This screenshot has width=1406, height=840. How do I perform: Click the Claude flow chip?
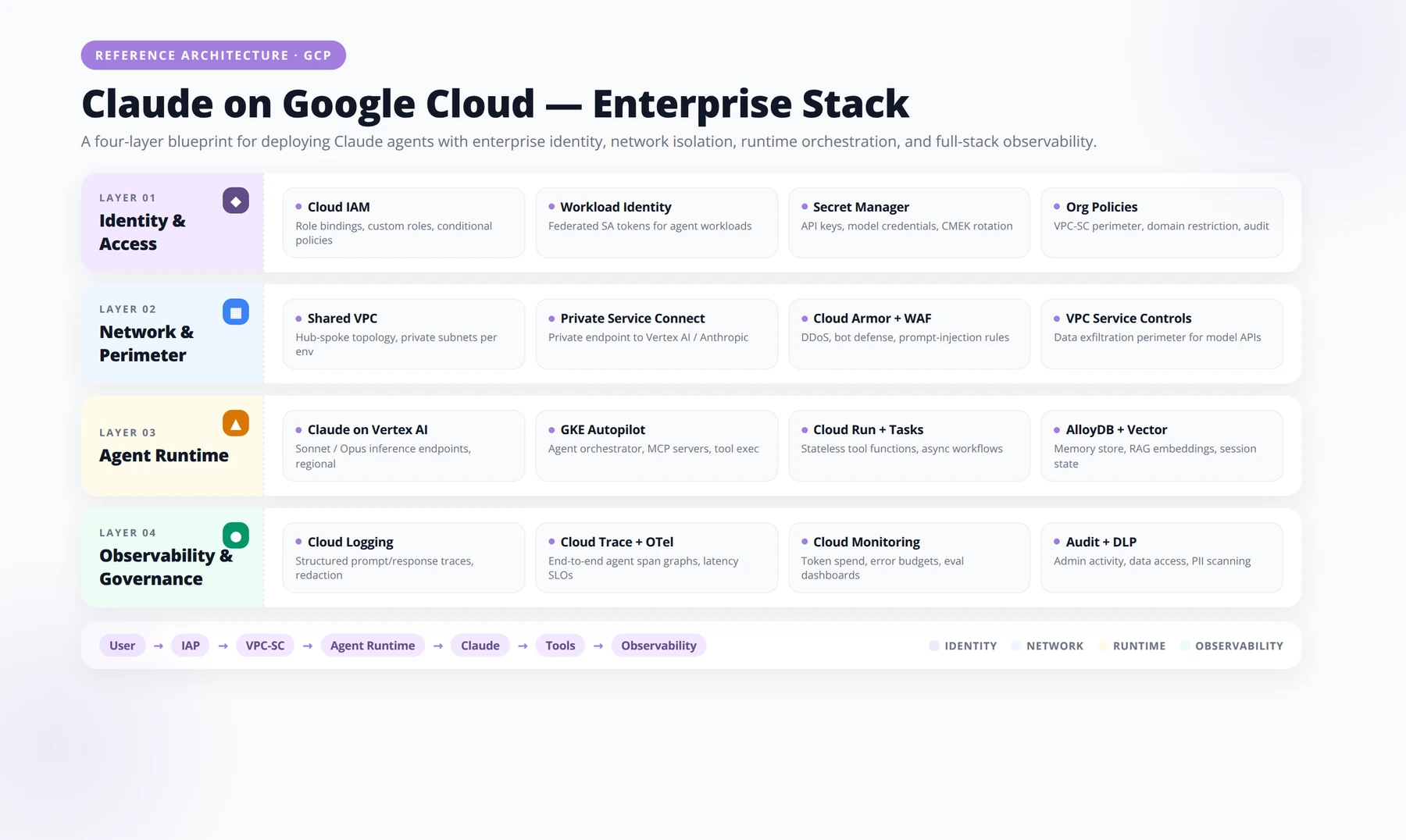[480, 646]
